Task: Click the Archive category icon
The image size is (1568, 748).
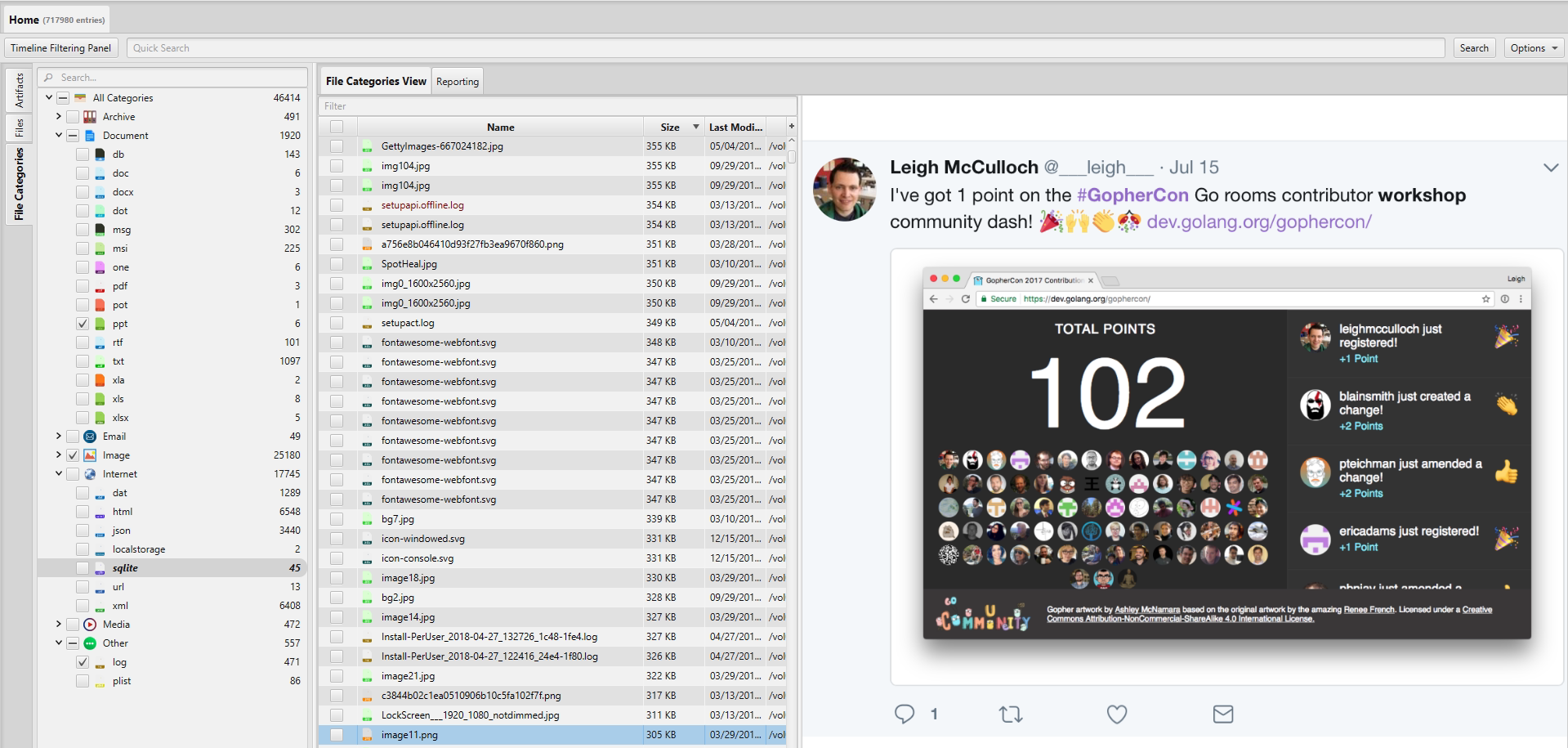Action: point(90,117)
